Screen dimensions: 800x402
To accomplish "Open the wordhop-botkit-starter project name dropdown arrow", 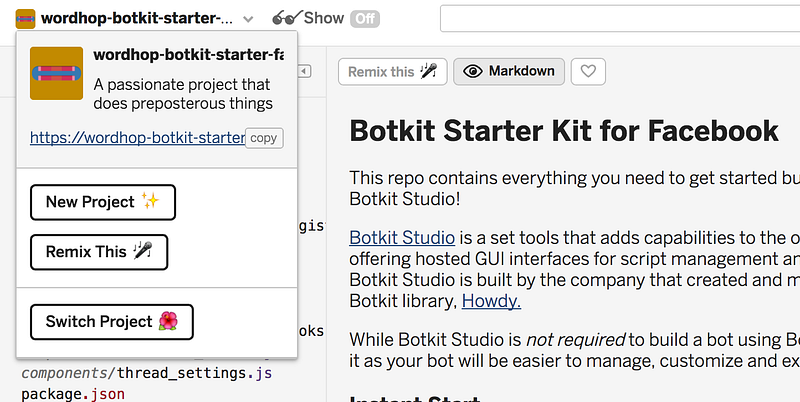I will coord(248,19).
